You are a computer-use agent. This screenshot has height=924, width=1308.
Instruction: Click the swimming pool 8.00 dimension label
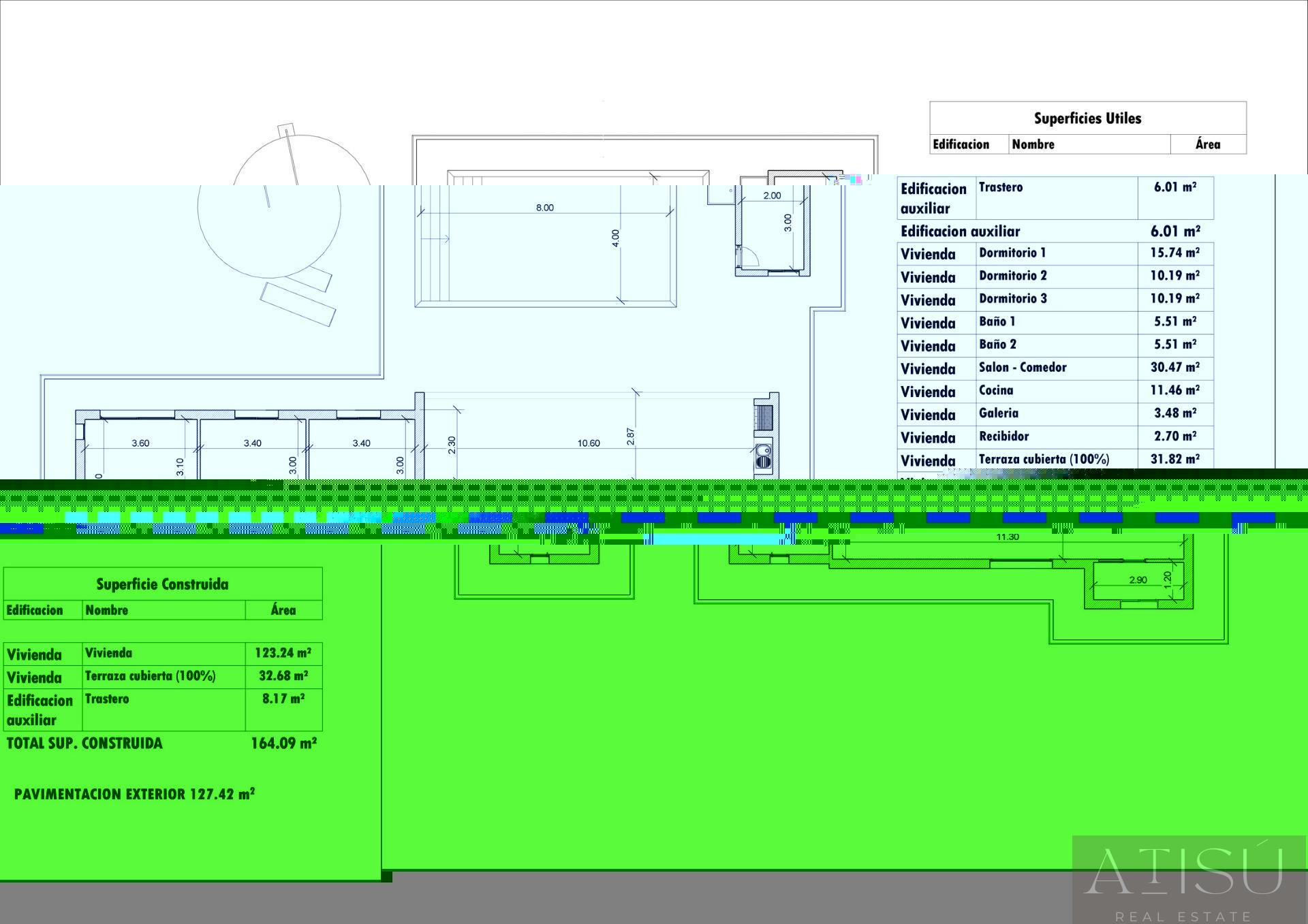(544, 208)
